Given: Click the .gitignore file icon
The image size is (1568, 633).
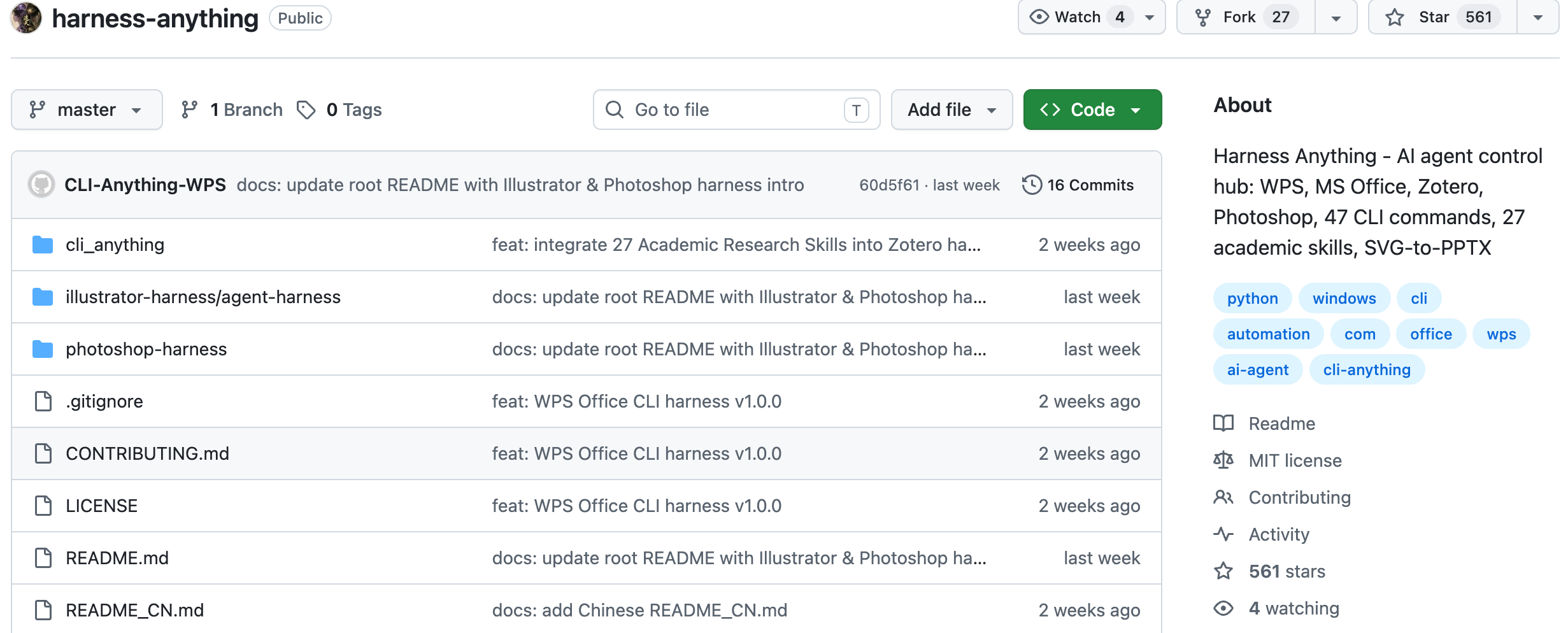Looking at the screenshot, I should 43,401.
